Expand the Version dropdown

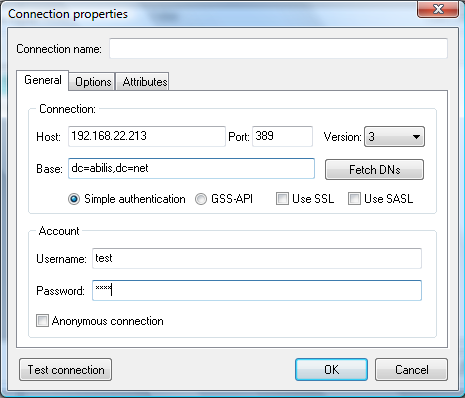tap(394, 136)
